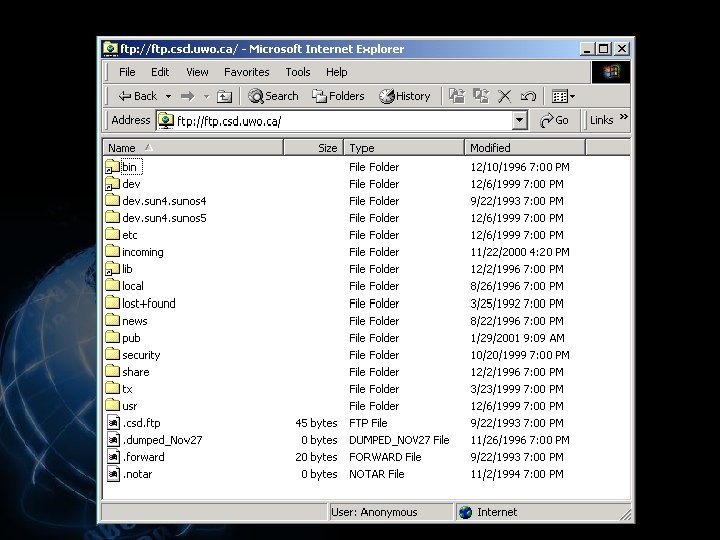
Task: Click the "NOTAR File" type text
Action: pyautogui.click(x=377, y=474)
